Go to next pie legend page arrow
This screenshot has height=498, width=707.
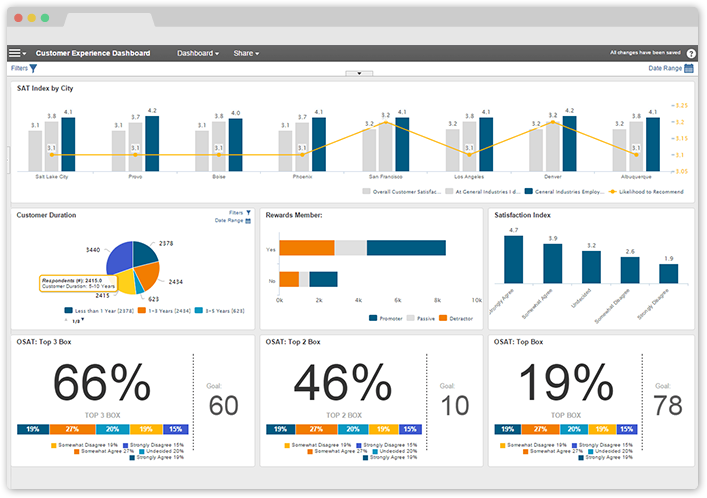(x=83, y=320)
